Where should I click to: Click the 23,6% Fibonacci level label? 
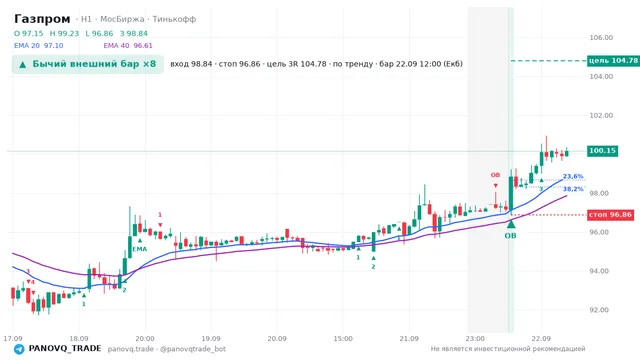pos(573,176)
